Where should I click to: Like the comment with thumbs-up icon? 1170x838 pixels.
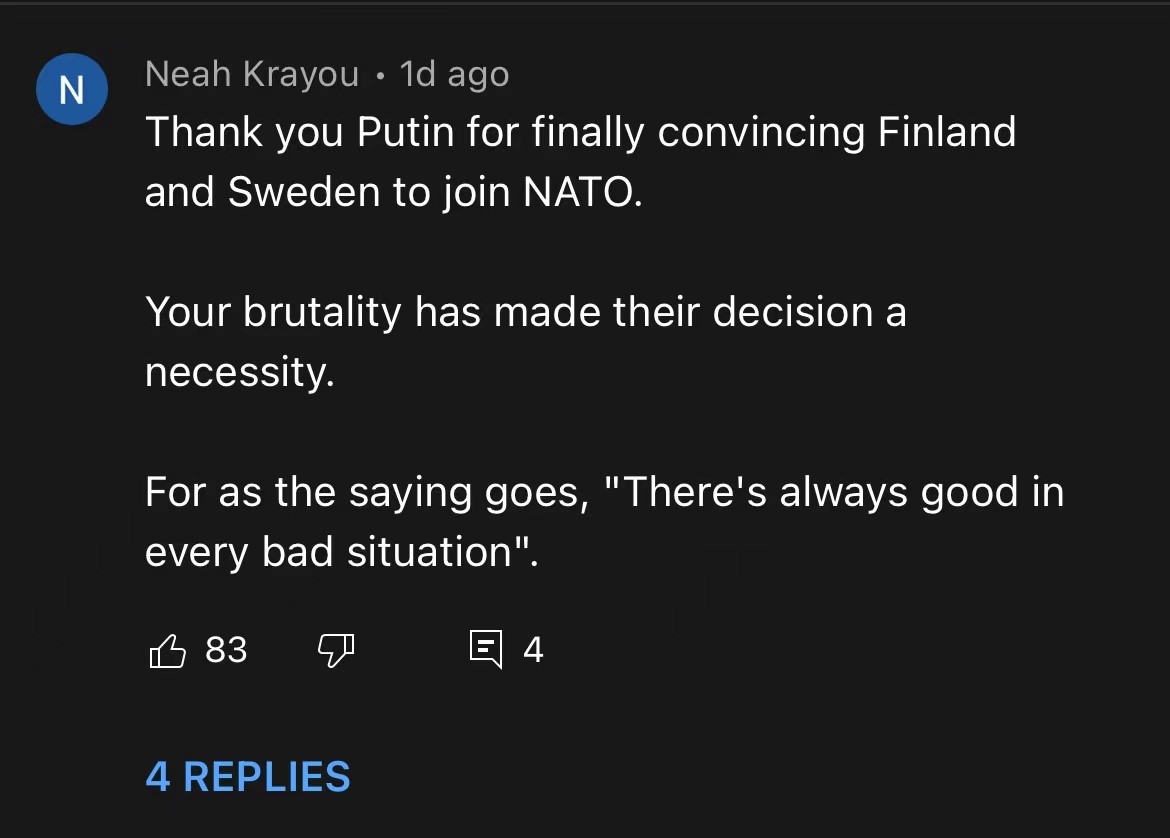(168, 651)
